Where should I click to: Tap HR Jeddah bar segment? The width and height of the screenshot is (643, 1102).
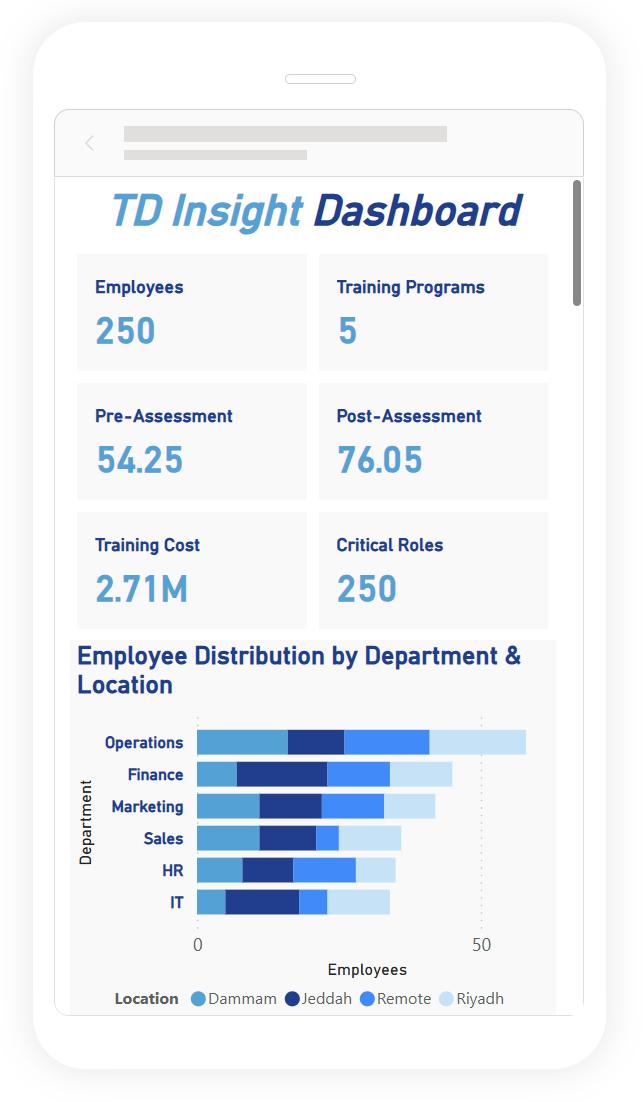pos(268,870)
